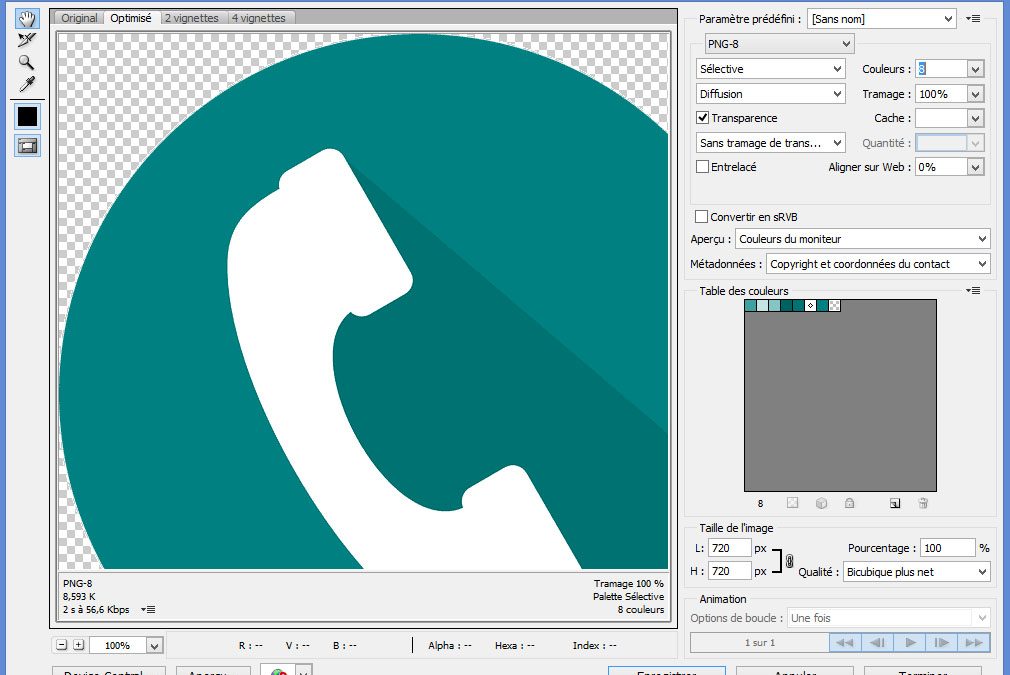Select the transparent checkerboard swatch in color table
This screenshot has width=1010, height=675.
click(835, 305)
